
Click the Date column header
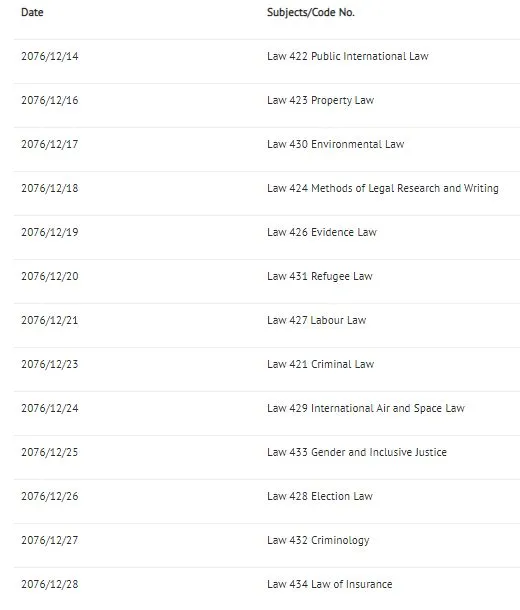pos(32,12)
